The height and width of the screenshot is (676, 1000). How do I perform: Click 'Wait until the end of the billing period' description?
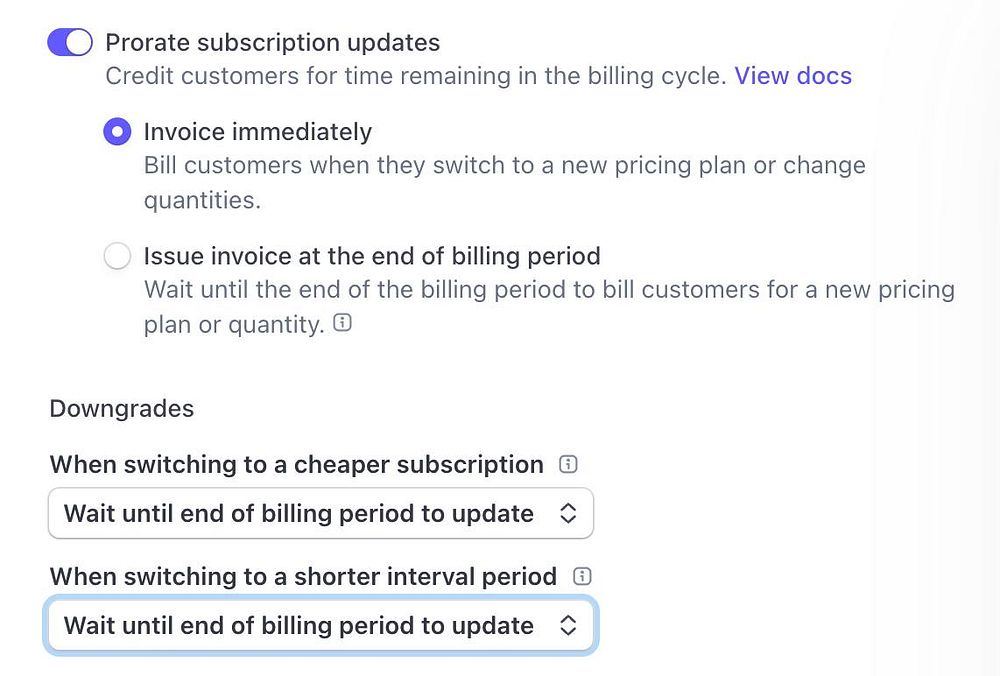pos(548,290)
